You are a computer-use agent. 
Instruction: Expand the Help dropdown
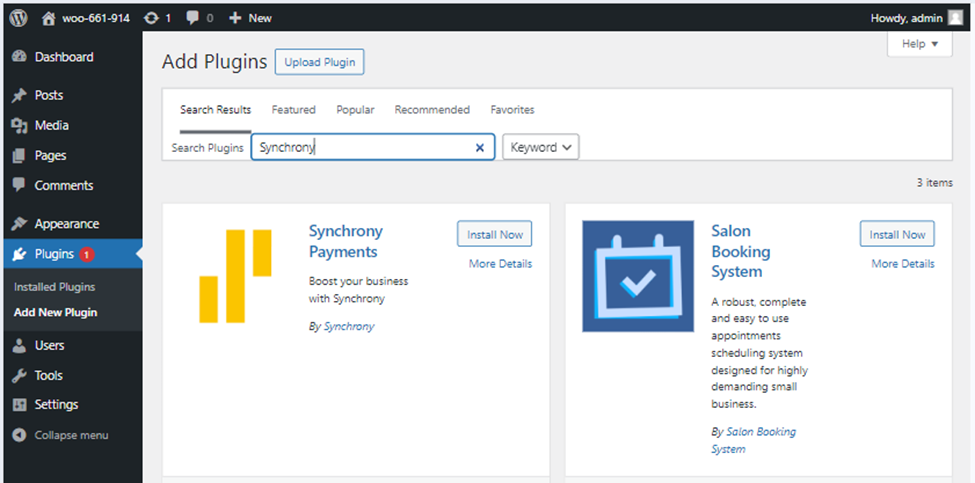click(919, 44)
